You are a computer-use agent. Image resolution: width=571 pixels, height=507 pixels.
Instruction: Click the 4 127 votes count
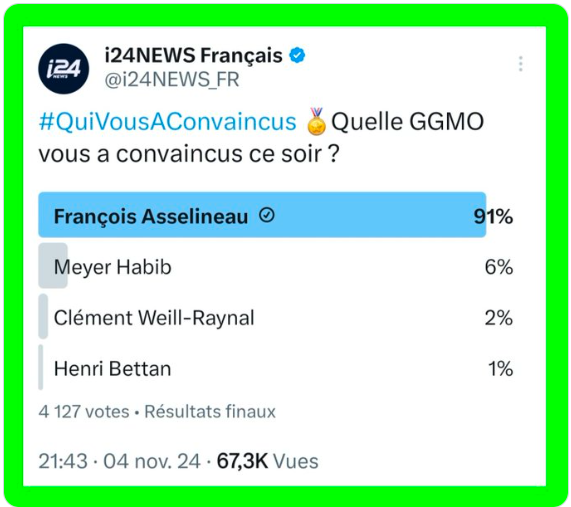[x=84, y=412]
